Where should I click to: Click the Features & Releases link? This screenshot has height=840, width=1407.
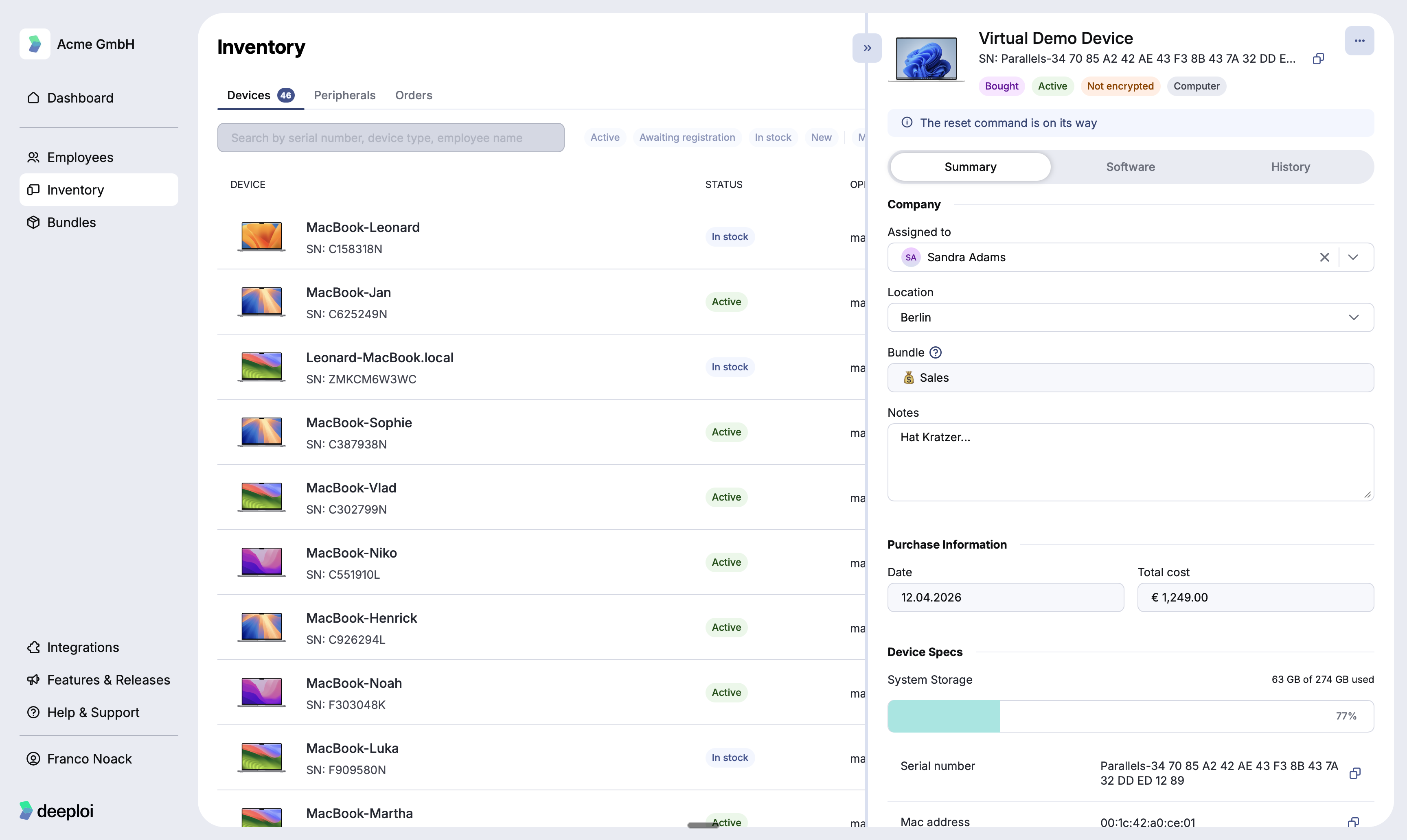point(109,679)
